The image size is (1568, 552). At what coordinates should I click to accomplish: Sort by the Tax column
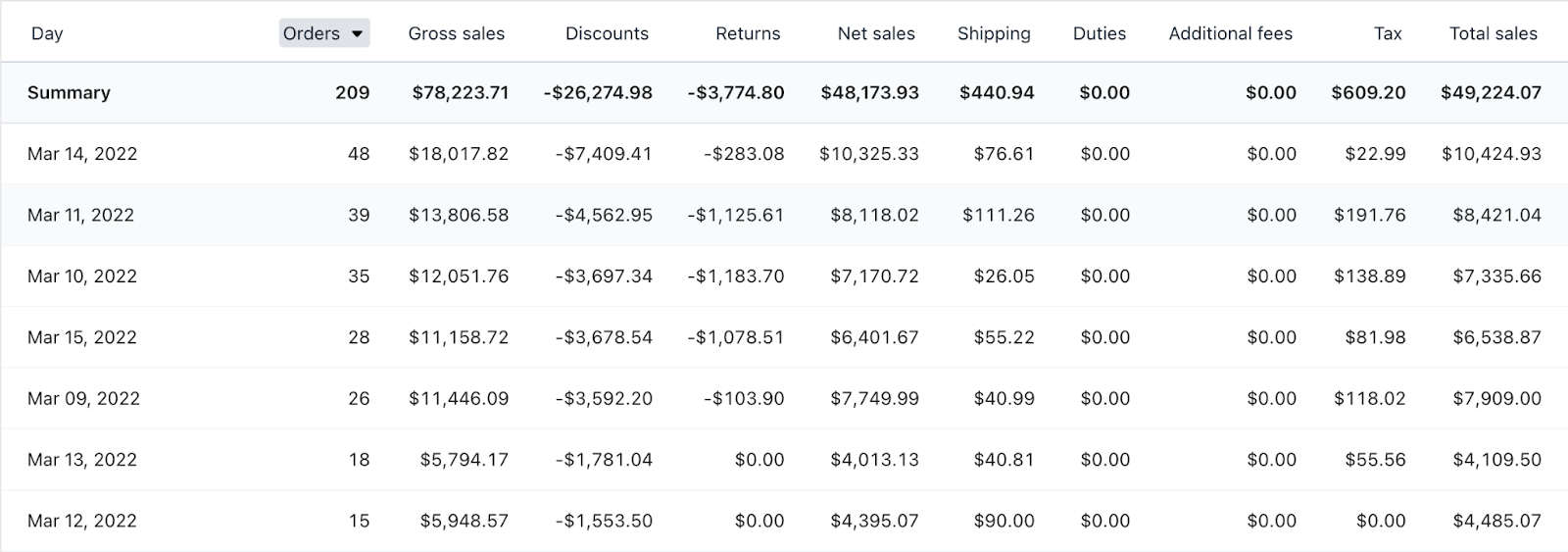pyautogui.click(x=1388, y=33)
